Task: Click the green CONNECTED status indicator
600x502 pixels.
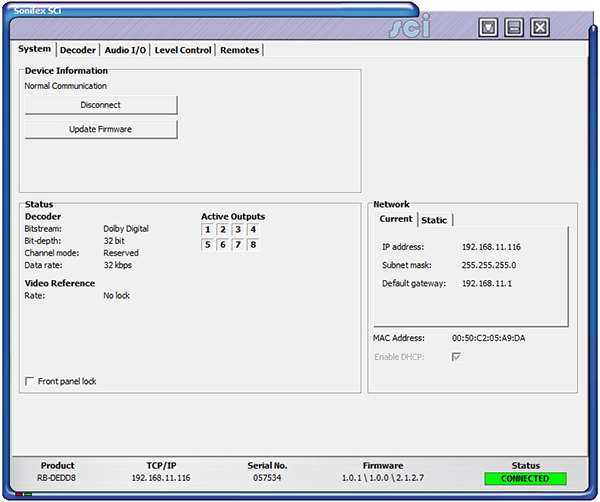Action: [x=525, y=479]
